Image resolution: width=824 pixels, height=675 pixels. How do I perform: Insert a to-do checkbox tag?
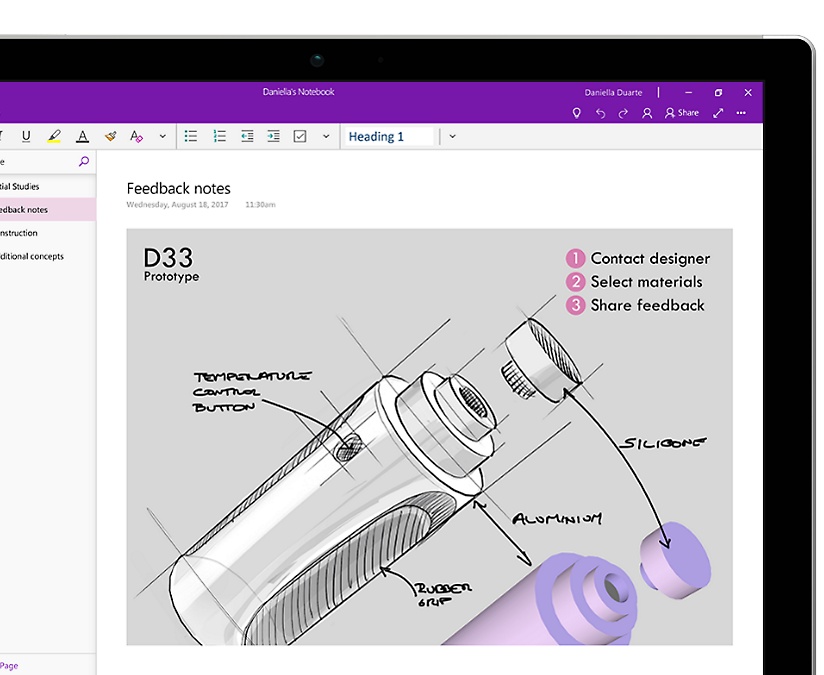click(x=300, y=137)
